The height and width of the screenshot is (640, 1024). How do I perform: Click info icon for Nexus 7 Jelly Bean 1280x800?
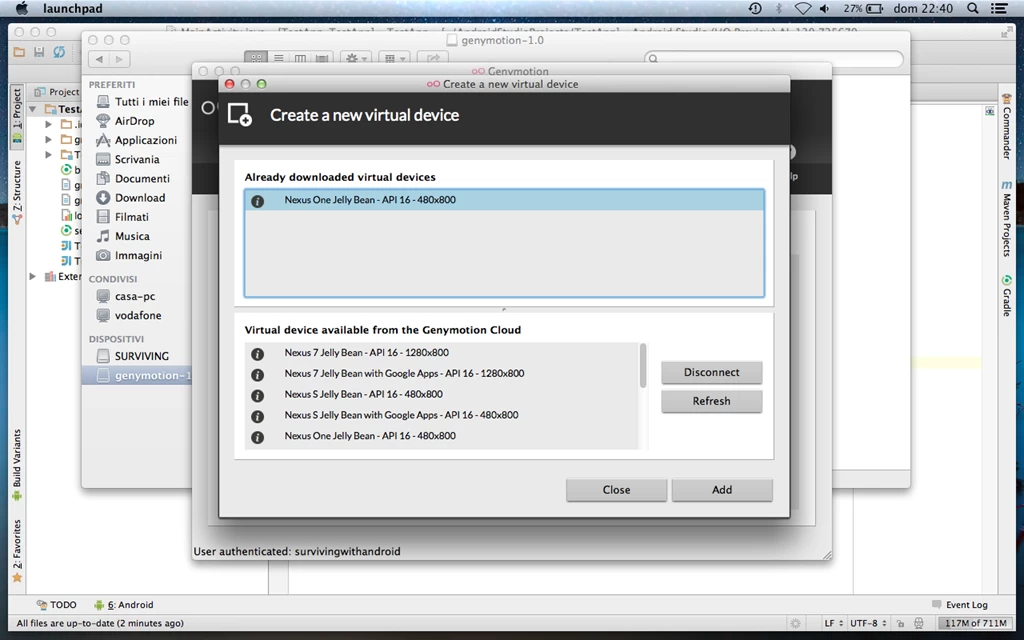(x=257, y=354)
